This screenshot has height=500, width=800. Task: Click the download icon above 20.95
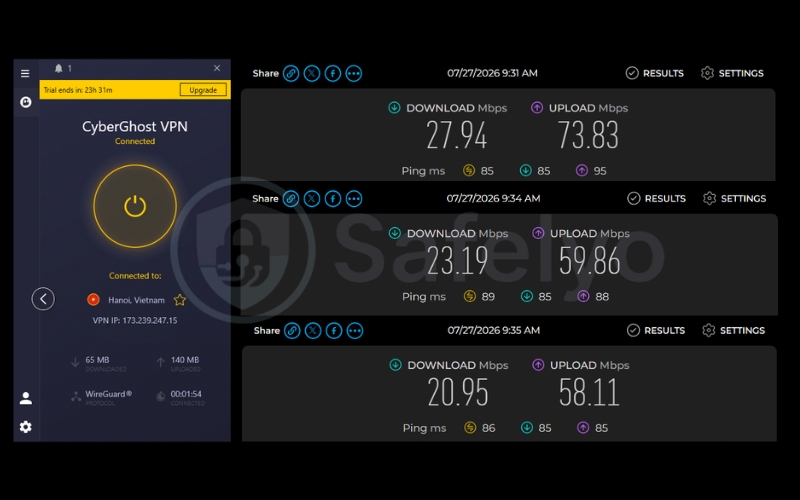click(x=395, y=365)
